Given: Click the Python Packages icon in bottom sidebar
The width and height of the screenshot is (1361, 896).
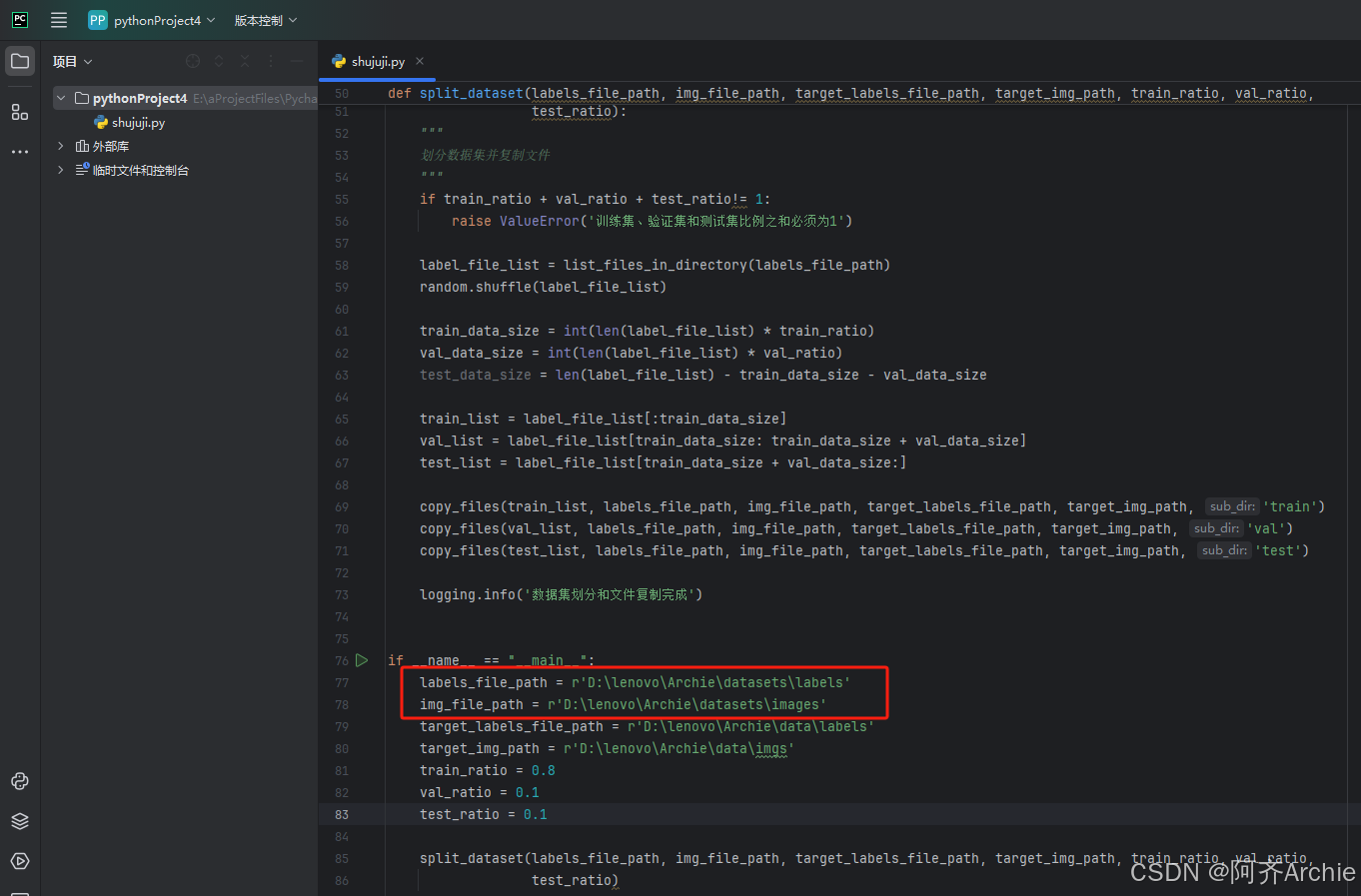Looking at the screenshot, I should (20, 821).
